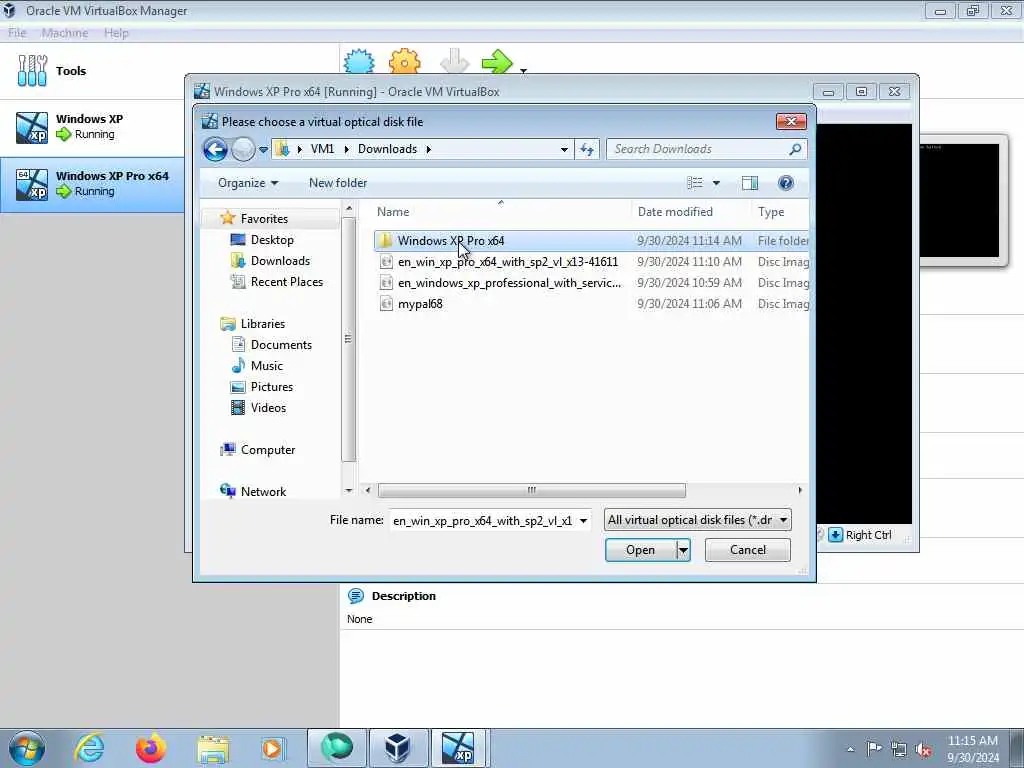This screenshot has width=1024, height=768.
Task: Click the Back navigation arrow in file dialog
Action: (x=215, y=150)
